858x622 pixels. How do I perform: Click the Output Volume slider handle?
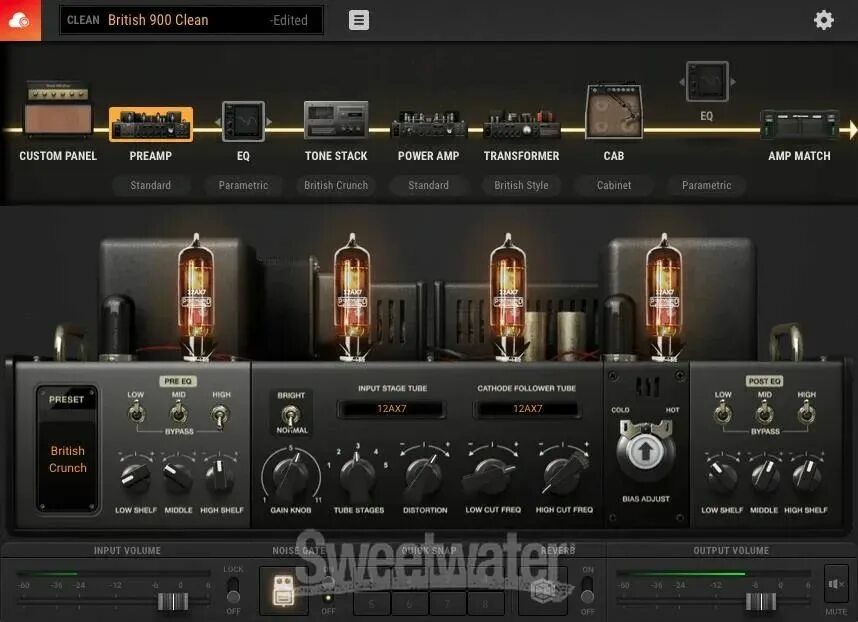tap(761, 602)
